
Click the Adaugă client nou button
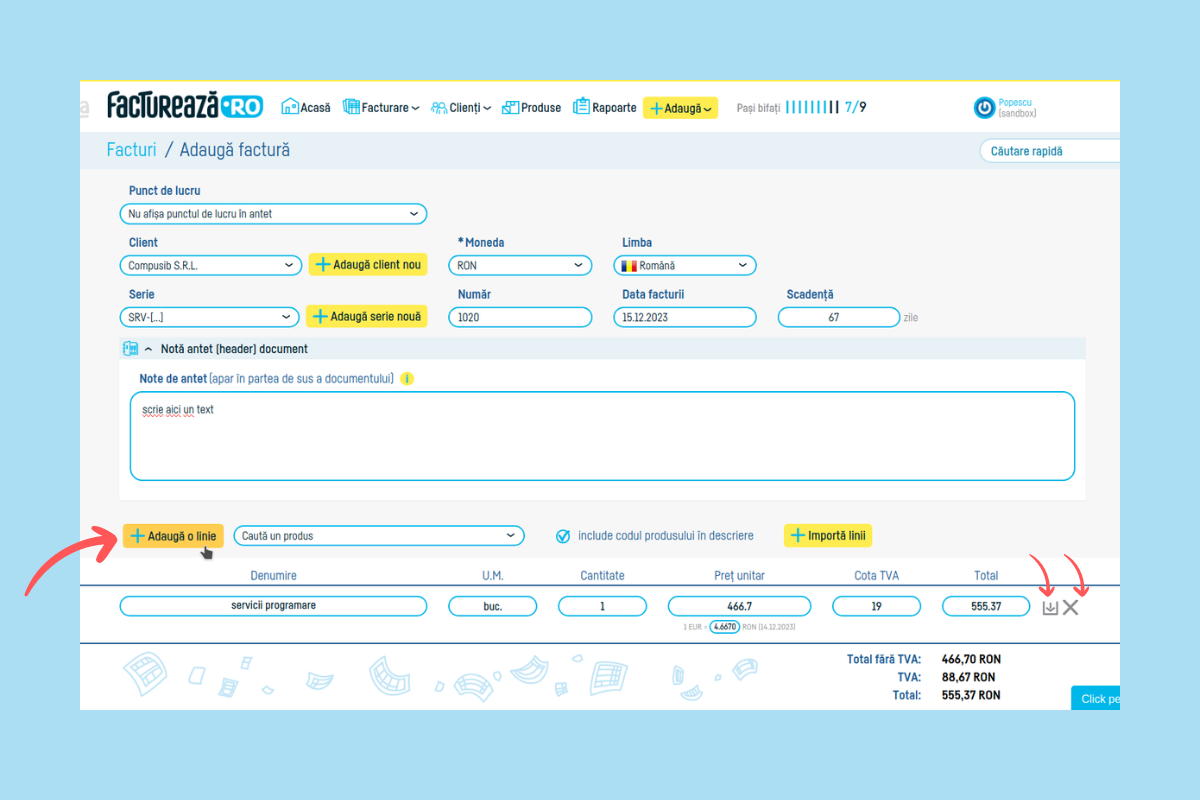368,265
